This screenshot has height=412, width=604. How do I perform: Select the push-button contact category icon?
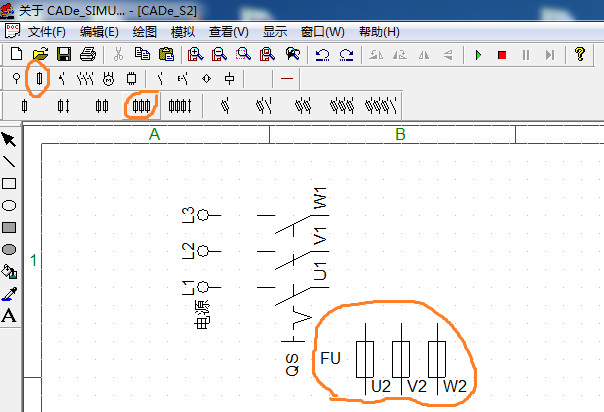[183, 79]
